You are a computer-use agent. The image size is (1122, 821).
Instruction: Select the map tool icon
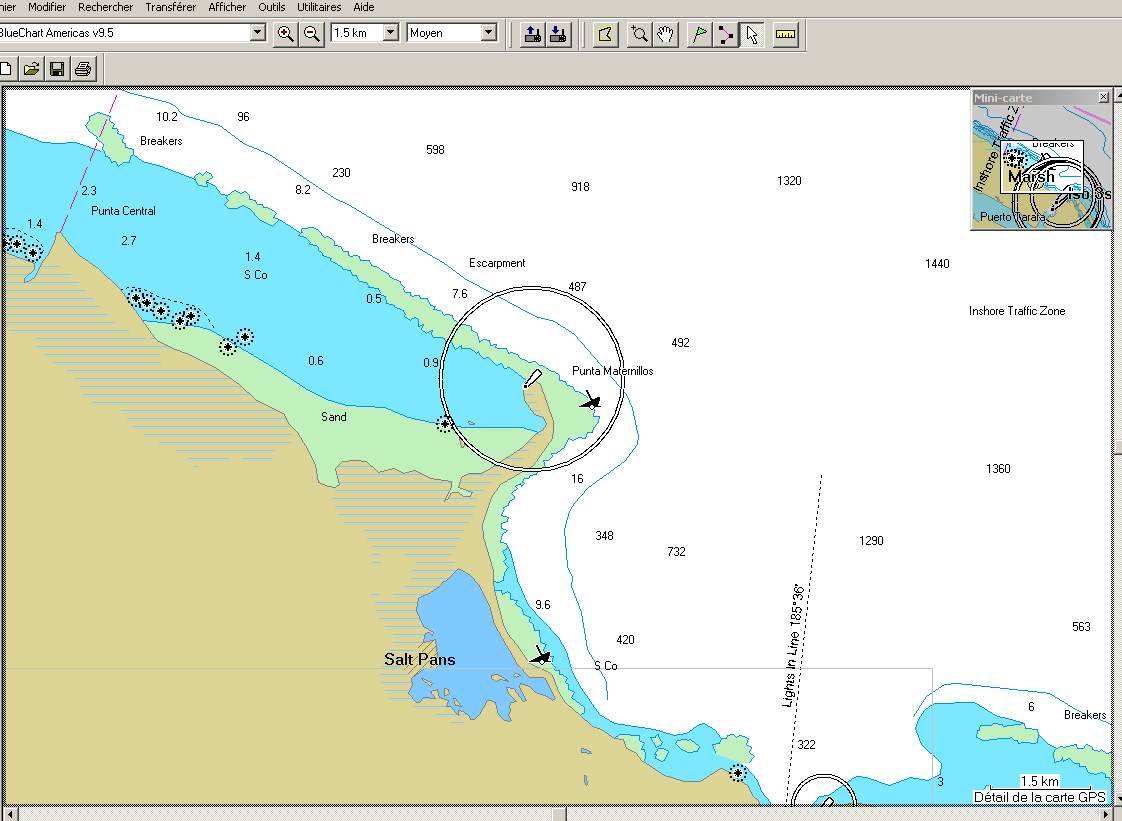[x=604, y=35]
